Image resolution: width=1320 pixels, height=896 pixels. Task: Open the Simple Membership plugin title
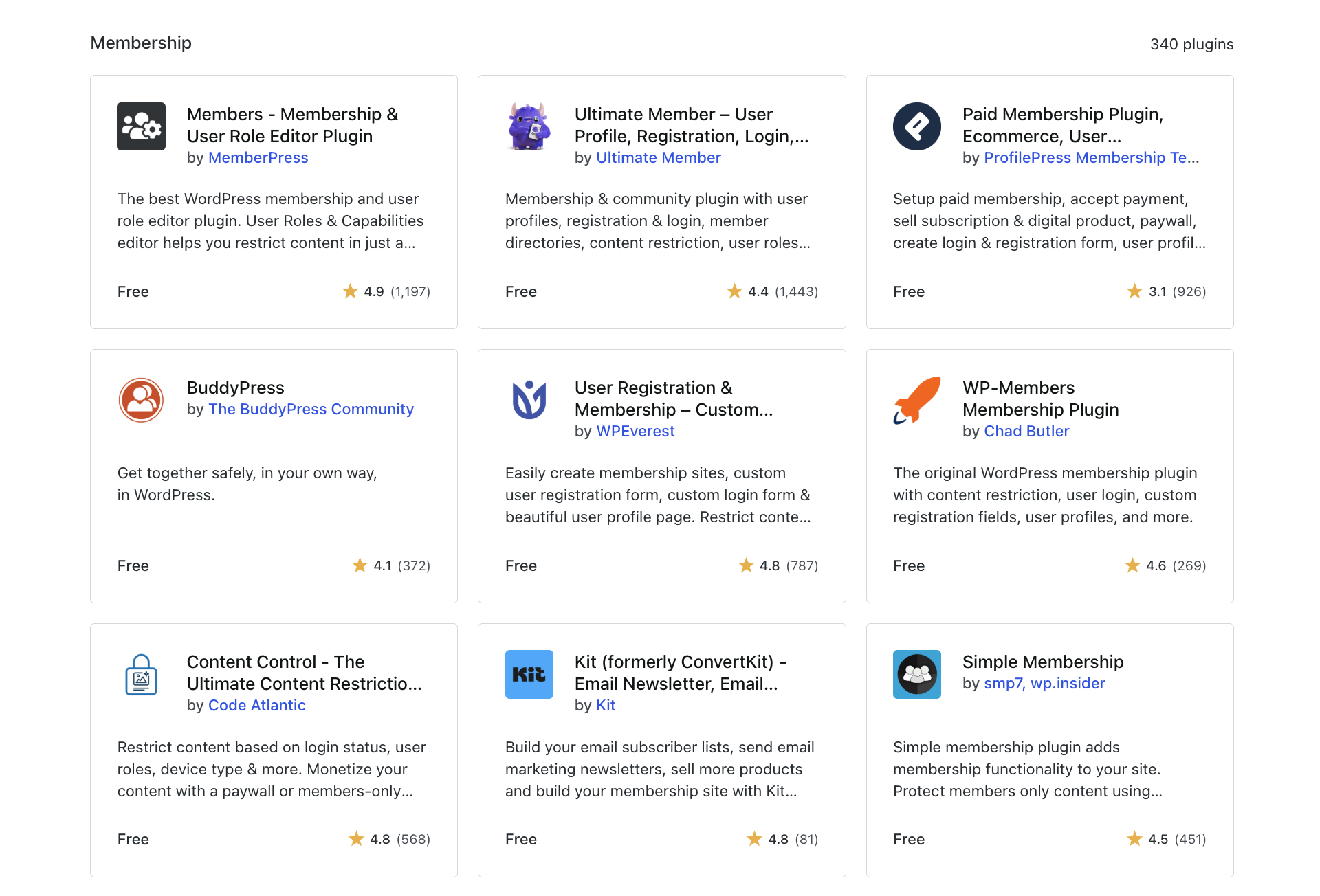pyautogui.click(x=1042, y=662)
